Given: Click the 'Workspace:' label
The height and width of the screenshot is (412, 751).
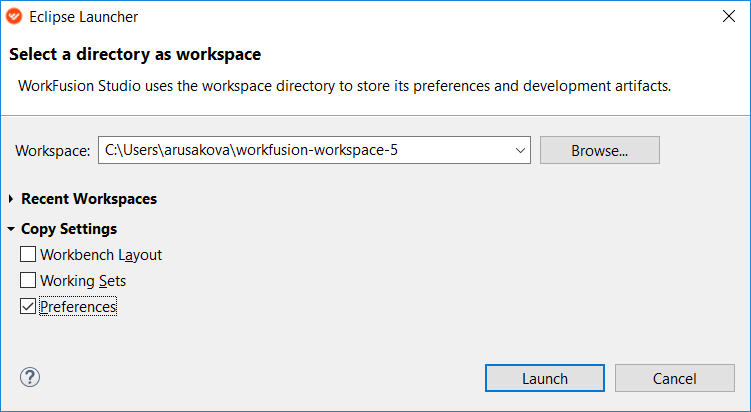Looking at the screenshot, I should point(53,151).
